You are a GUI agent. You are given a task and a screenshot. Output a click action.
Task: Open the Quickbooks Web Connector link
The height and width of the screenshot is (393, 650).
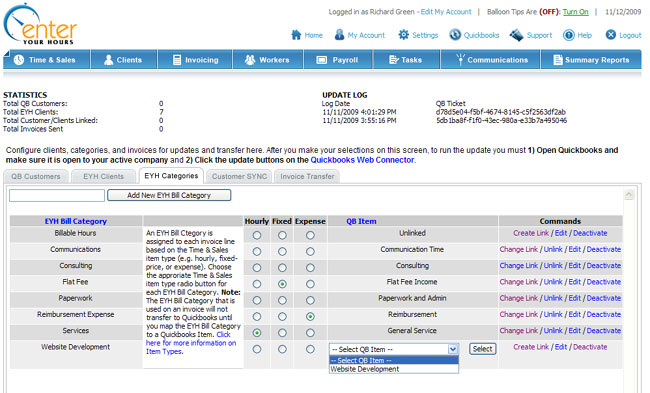coord(362,160)
